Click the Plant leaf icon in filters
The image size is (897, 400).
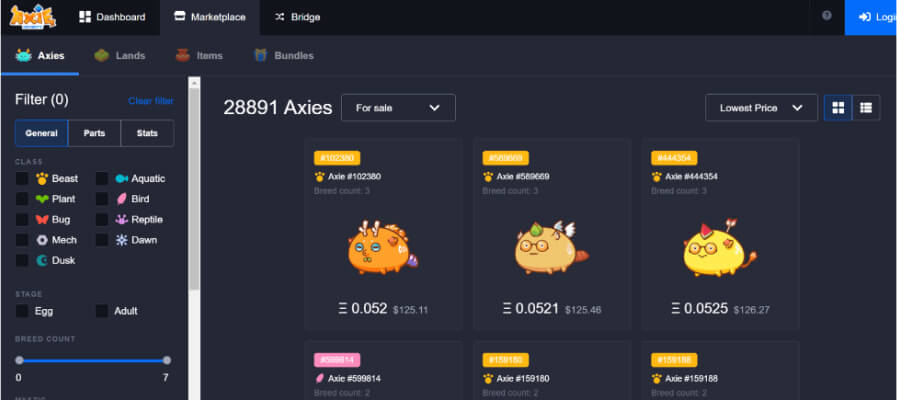click(x=41, y=199)
